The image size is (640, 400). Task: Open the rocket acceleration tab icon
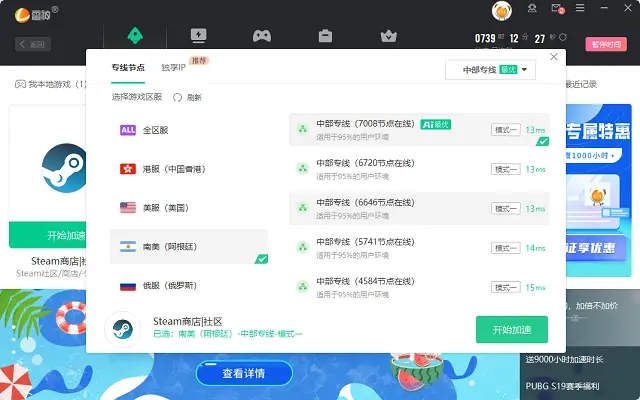coord(135,36)
